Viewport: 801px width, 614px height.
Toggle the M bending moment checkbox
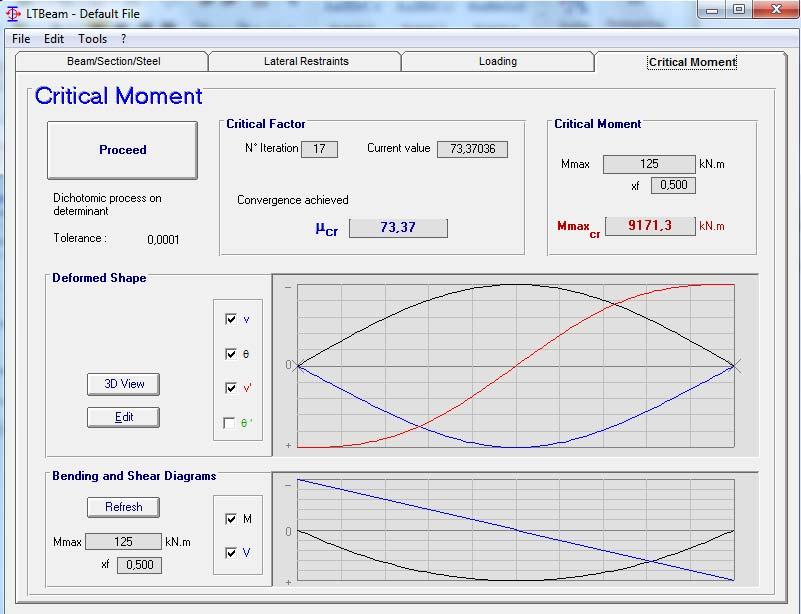[x=230, y=519]
